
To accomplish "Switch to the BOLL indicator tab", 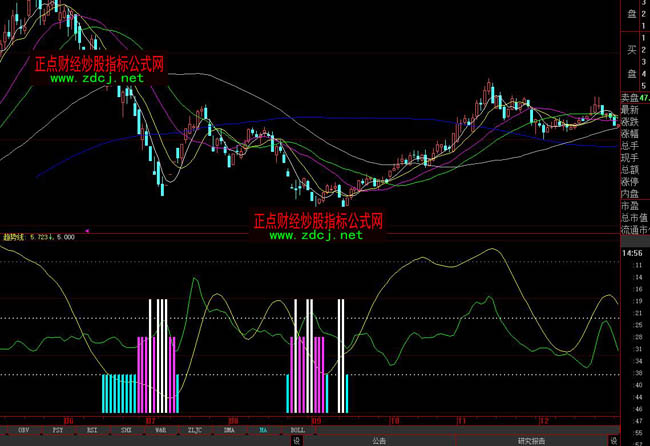I will tap(297, 428).
